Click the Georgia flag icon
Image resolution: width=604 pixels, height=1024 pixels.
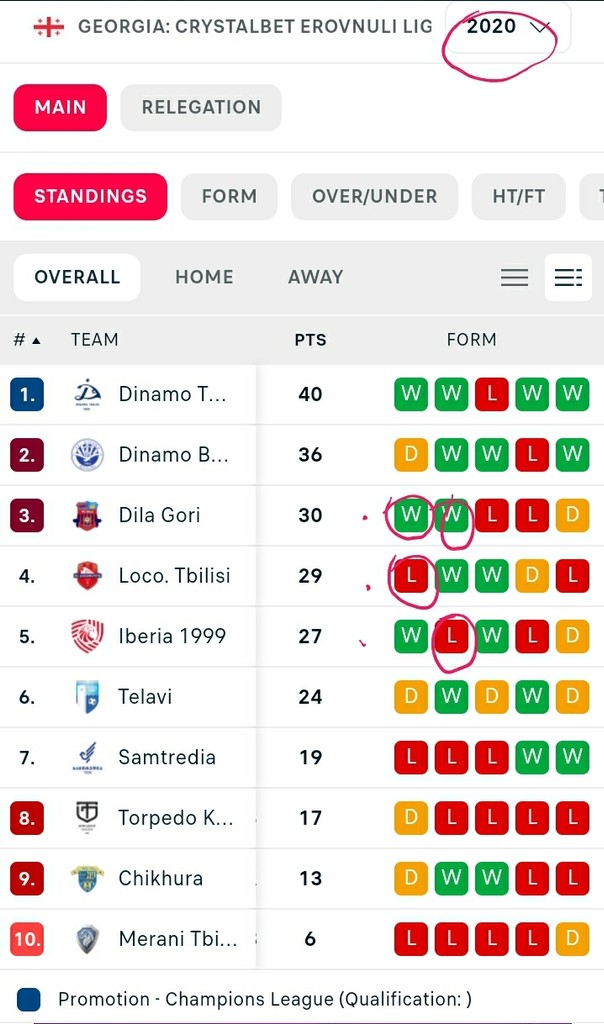(48, 27)
